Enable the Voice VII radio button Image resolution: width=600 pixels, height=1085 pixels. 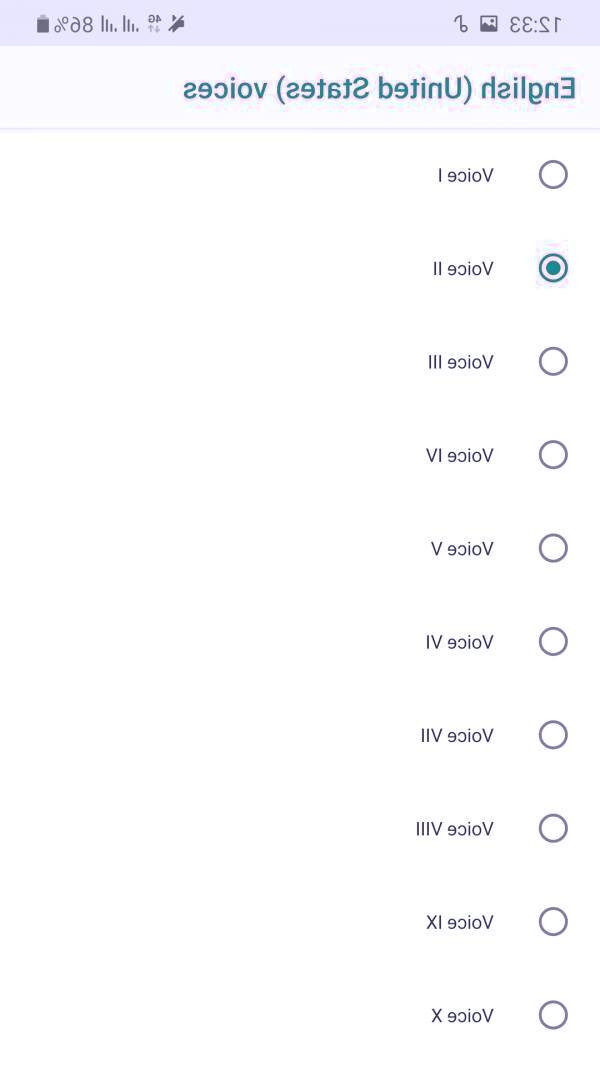[x=553, y=735]
